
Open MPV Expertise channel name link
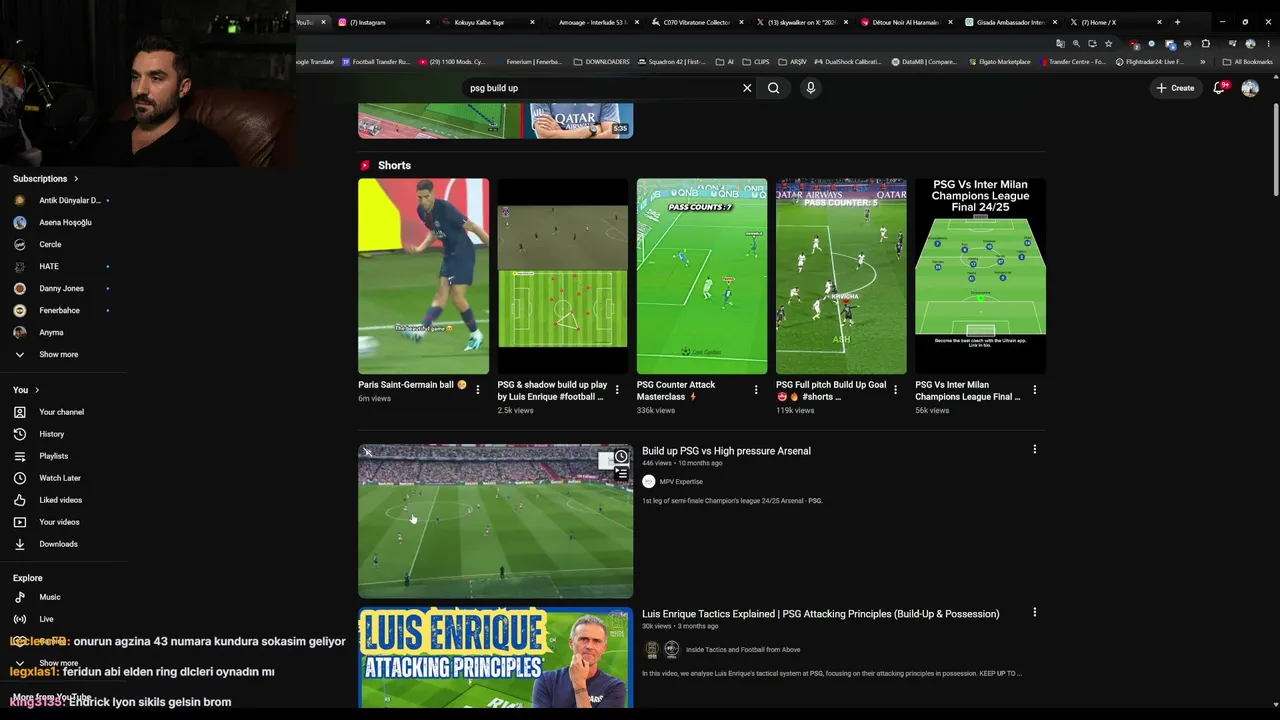pyautogui.click(x=681, y=482)
